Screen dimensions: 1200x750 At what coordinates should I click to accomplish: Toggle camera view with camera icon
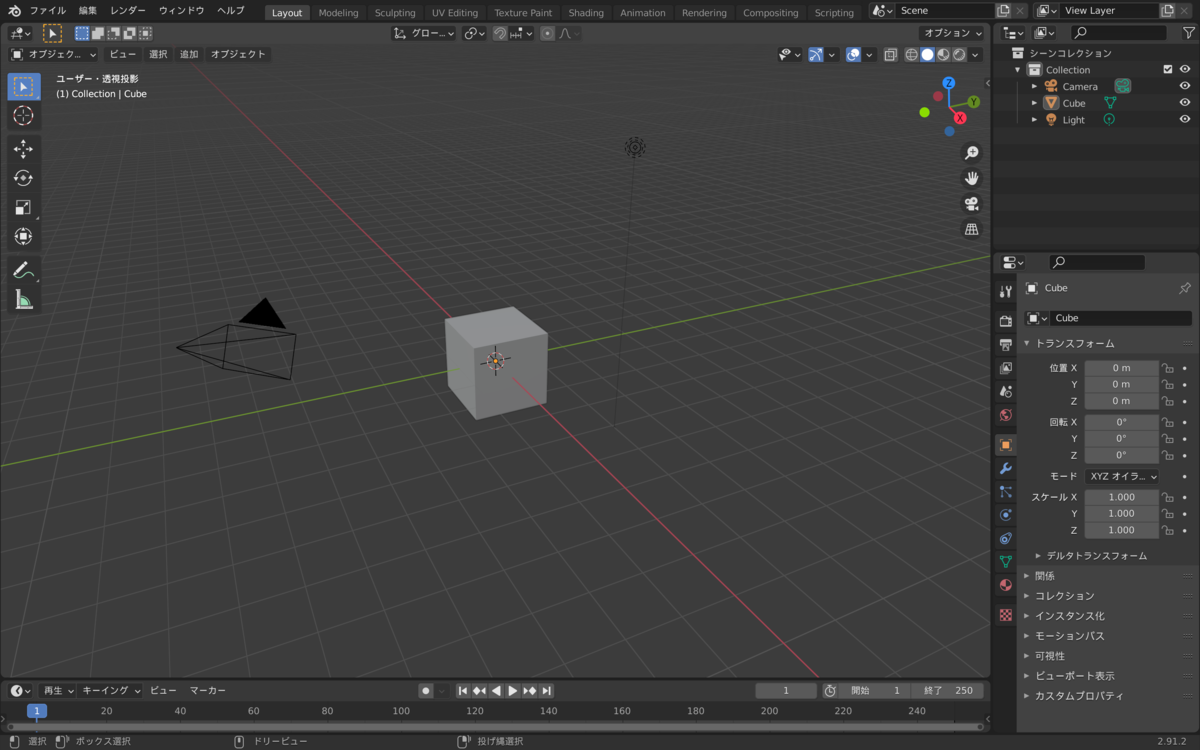(x=971, y=204)
